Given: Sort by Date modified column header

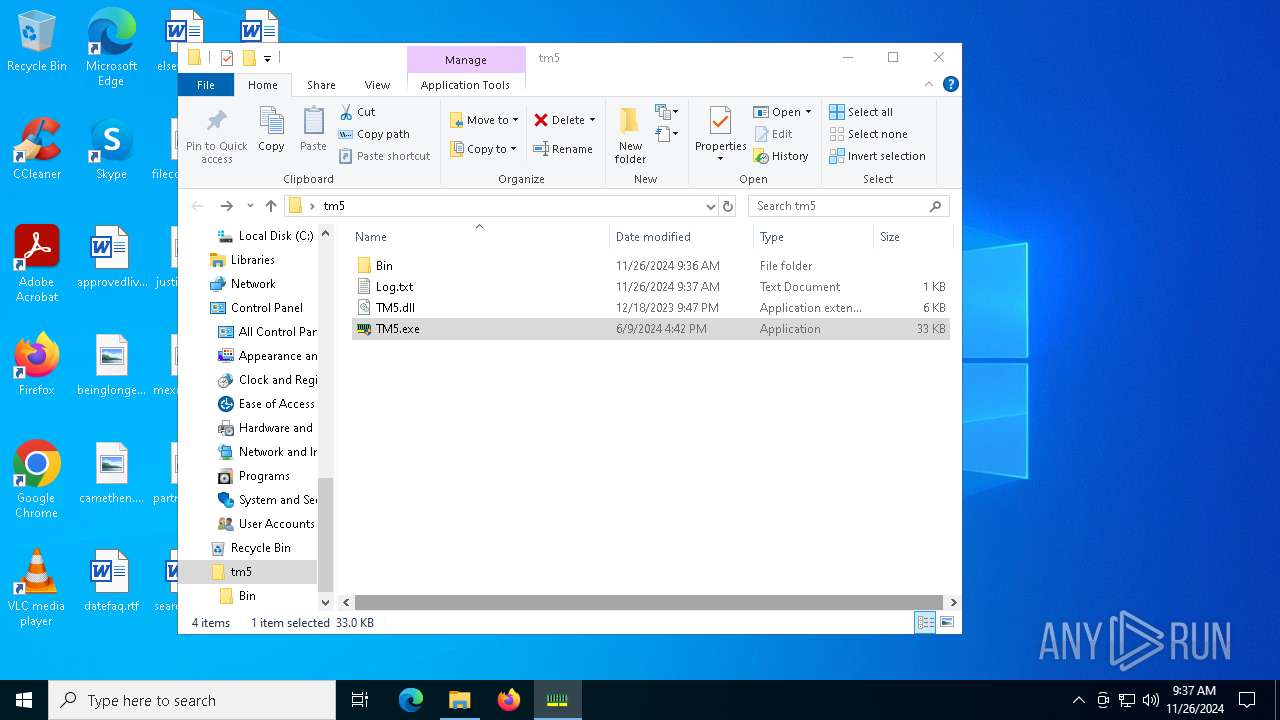Looking at the screenshot, I should [680, 237].
